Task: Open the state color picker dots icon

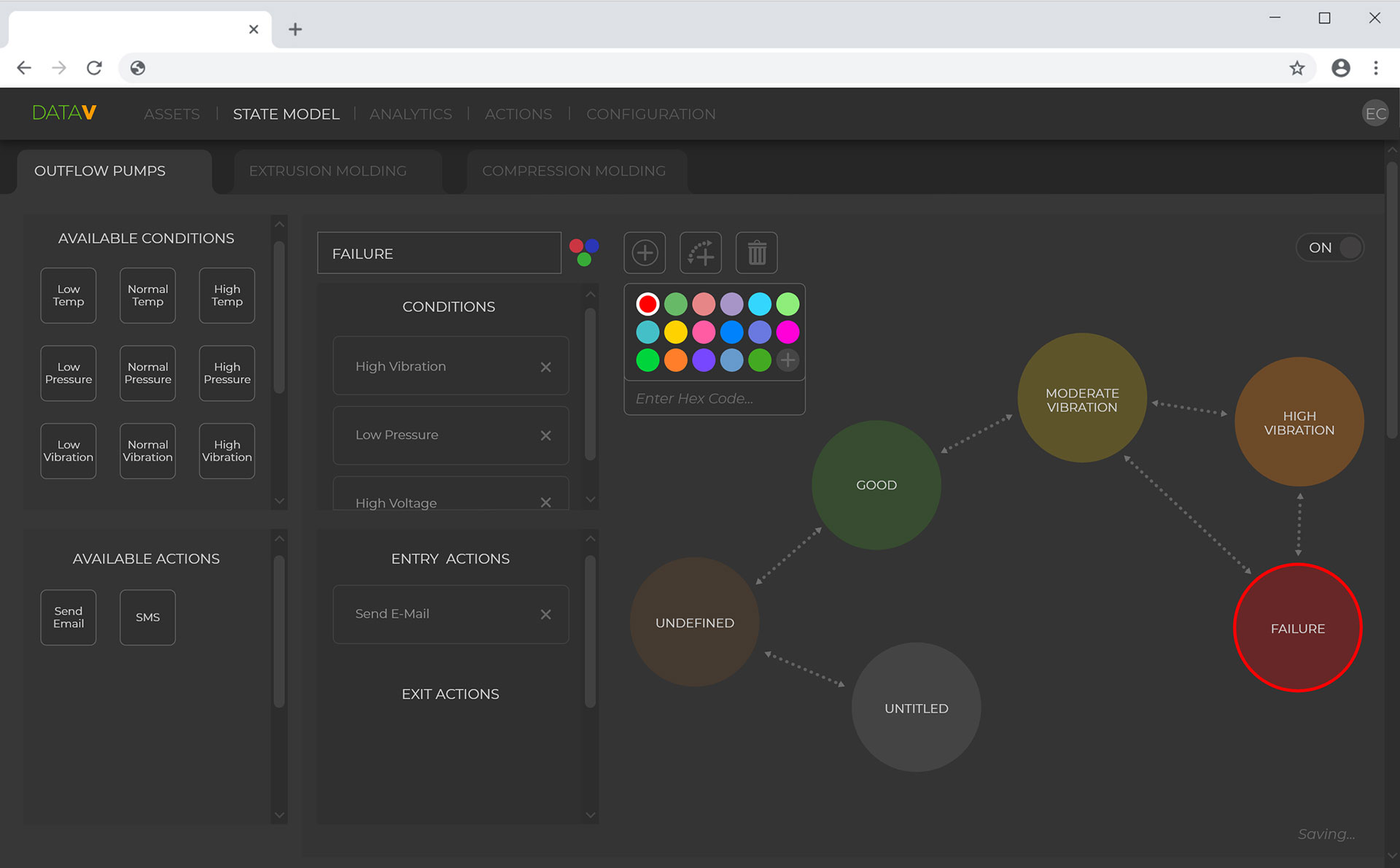Action: (x=584, y=252)
